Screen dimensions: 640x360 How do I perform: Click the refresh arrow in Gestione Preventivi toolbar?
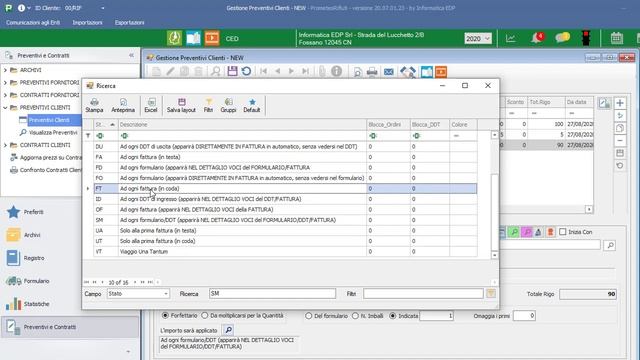tap(246, 71)
